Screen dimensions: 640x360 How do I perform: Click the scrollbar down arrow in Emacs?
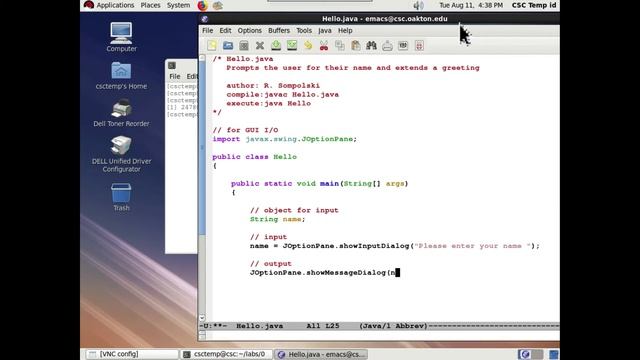(x=202, y=318)
